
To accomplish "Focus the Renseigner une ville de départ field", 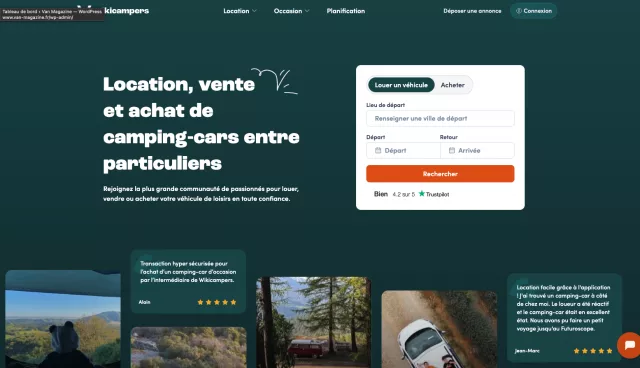I will tap(440, 118).
